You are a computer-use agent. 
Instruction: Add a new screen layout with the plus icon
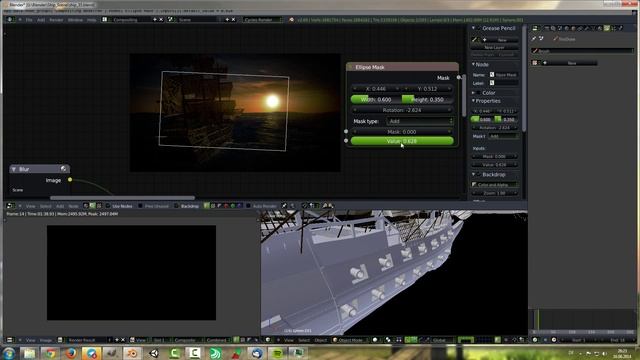[x=155, y=20]
